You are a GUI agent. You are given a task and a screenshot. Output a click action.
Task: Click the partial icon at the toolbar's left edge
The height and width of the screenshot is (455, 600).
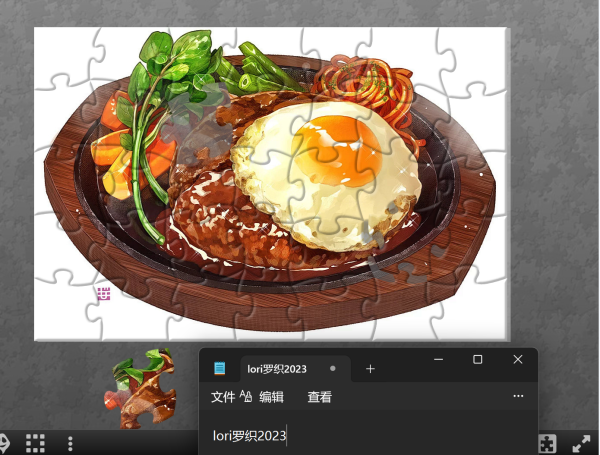coord(4,444)
